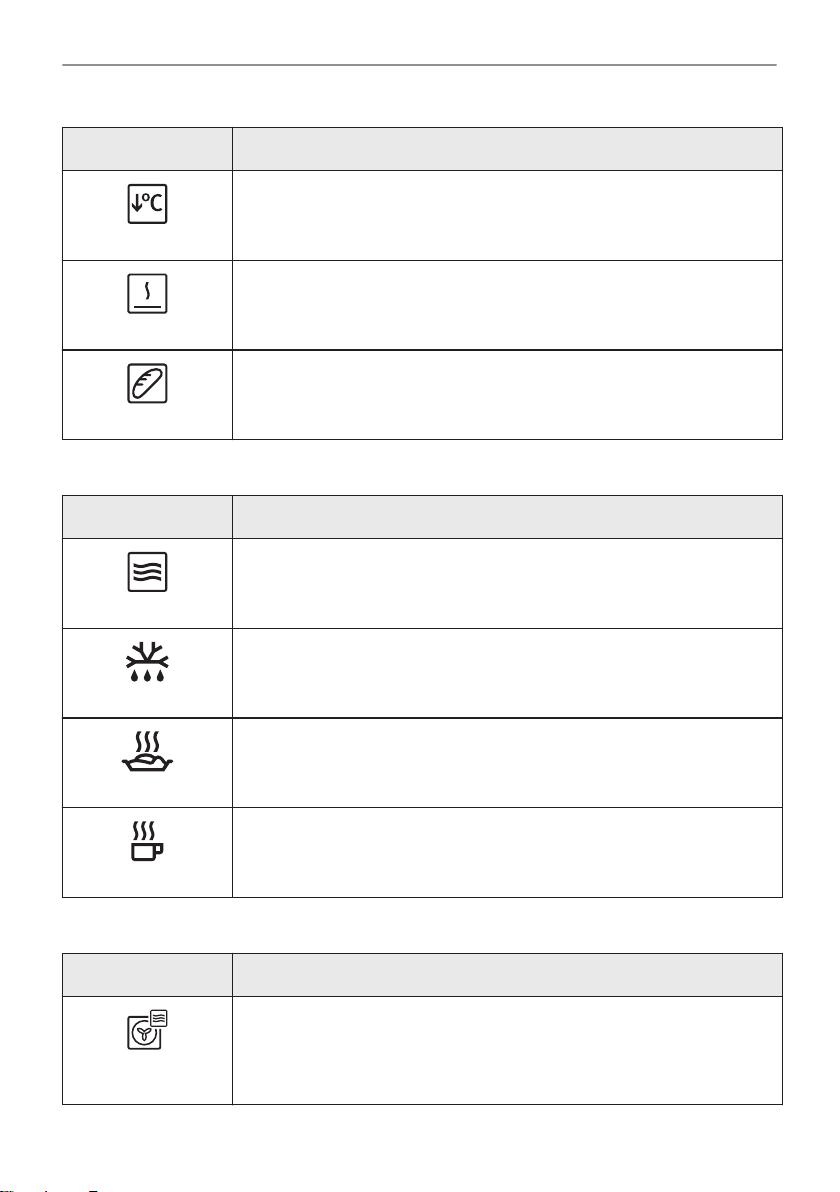Image resolution: width=840 pixels, height=1192 pixels.
Task: Select the steaming cup beverage icon
Action: pyautogui.click(x=147, y=841)
